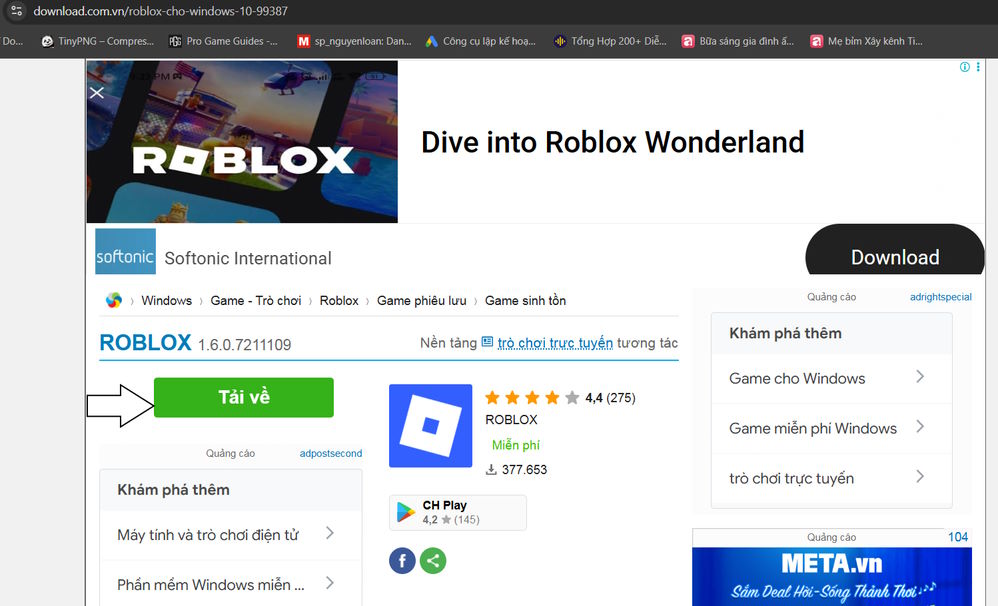The width and height of the screenshot is (998, 606).
Task: Click the Softonic International advertiser name
Action: [248, 258]
